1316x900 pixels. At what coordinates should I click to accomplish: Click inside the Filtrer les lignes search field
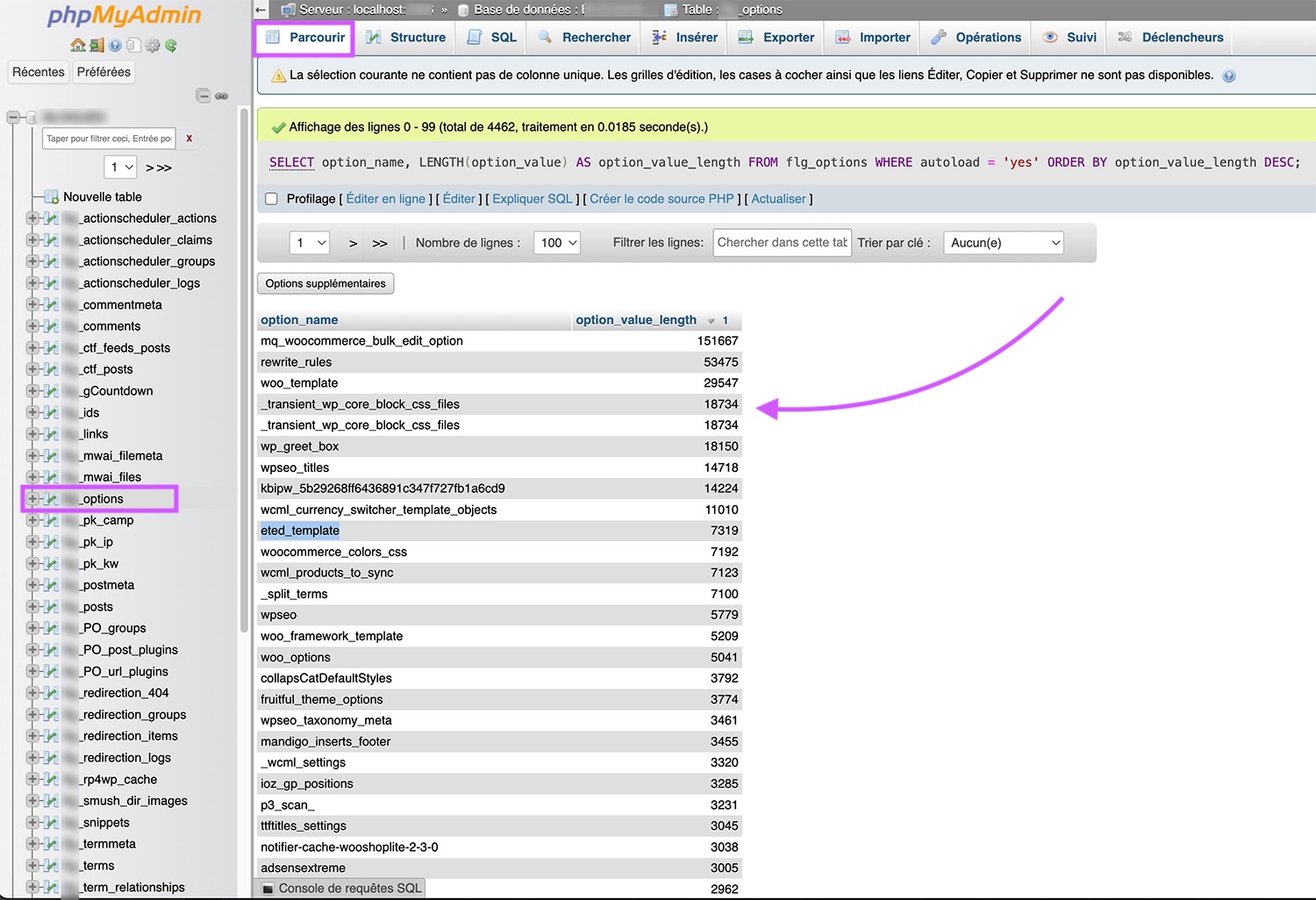(782, 243)
